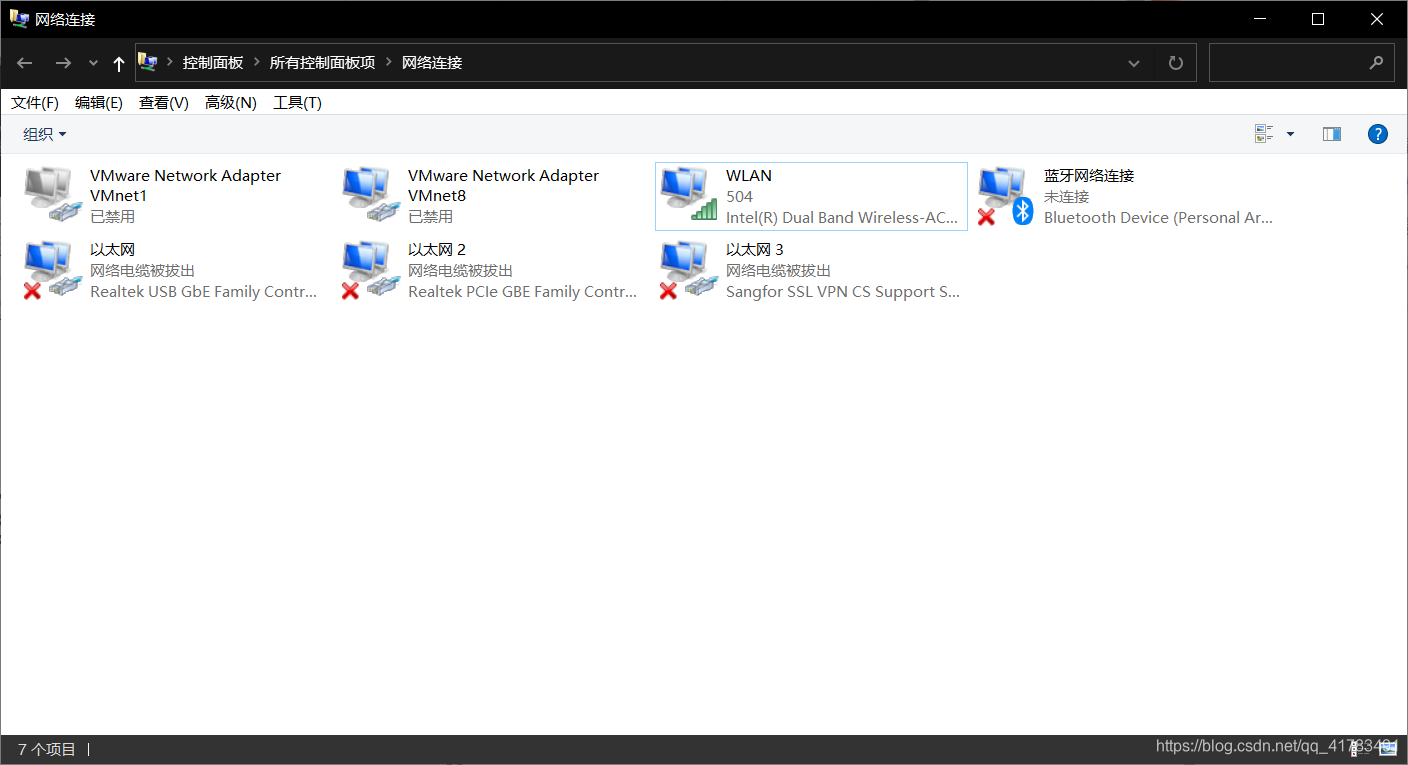The image size is (1408, 765).
Task: Click the Intel(R) Dual Band Wireless-AC text
Action: (x=842, y=218)
